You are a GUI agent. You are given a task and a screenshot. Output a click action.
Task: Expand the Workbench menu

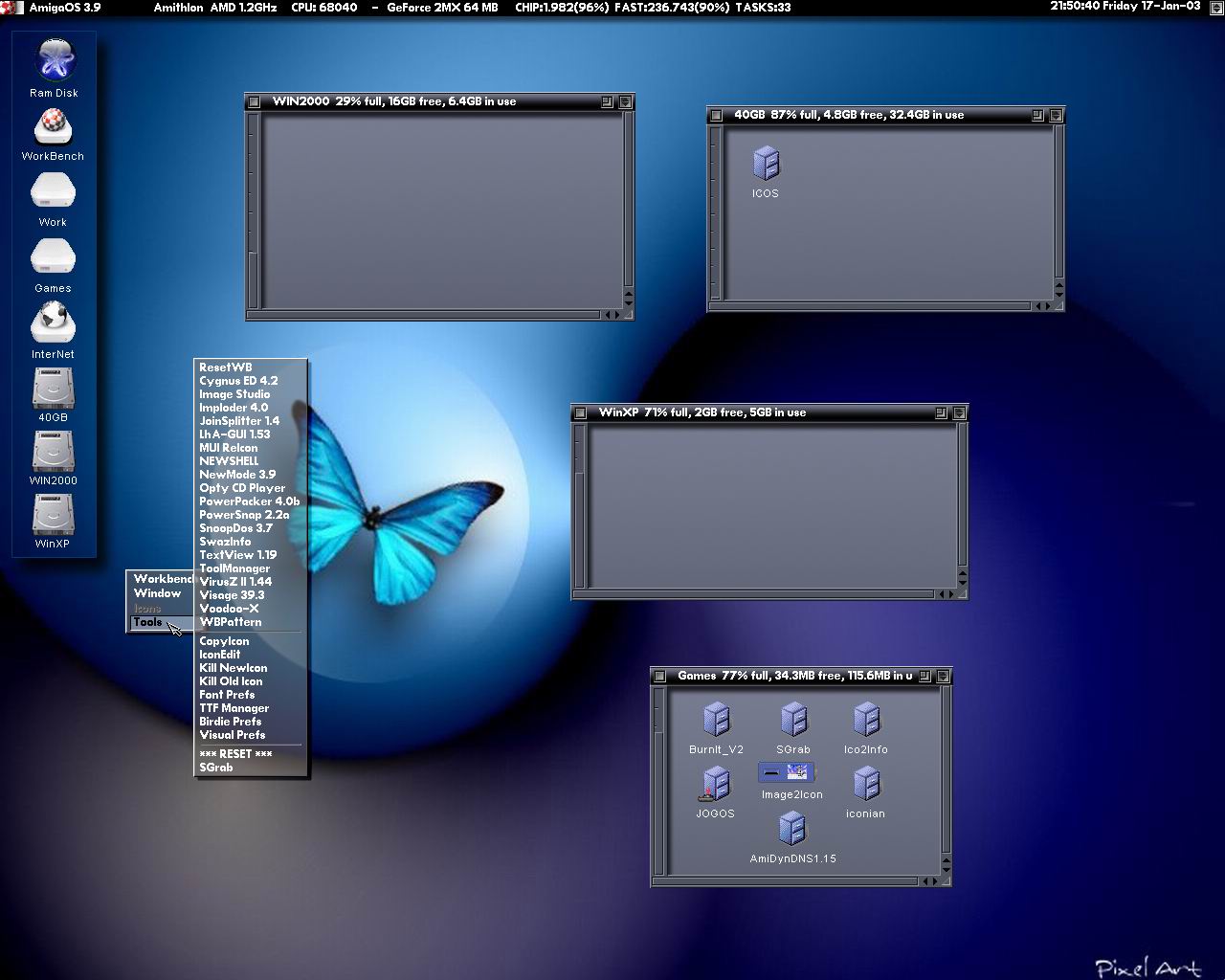point(162,579)
